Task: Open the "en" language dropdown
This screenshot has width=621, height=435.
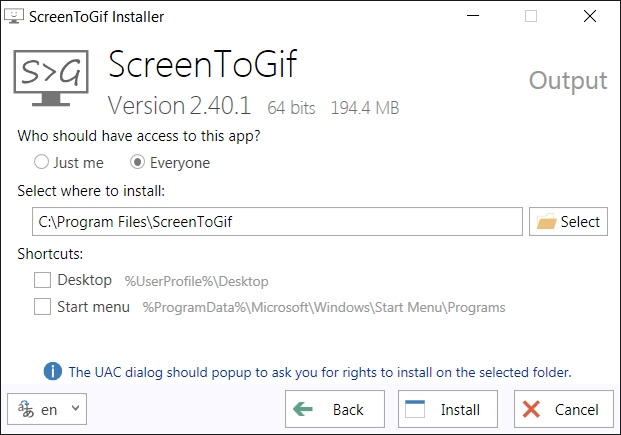Action: pos(47,409)
